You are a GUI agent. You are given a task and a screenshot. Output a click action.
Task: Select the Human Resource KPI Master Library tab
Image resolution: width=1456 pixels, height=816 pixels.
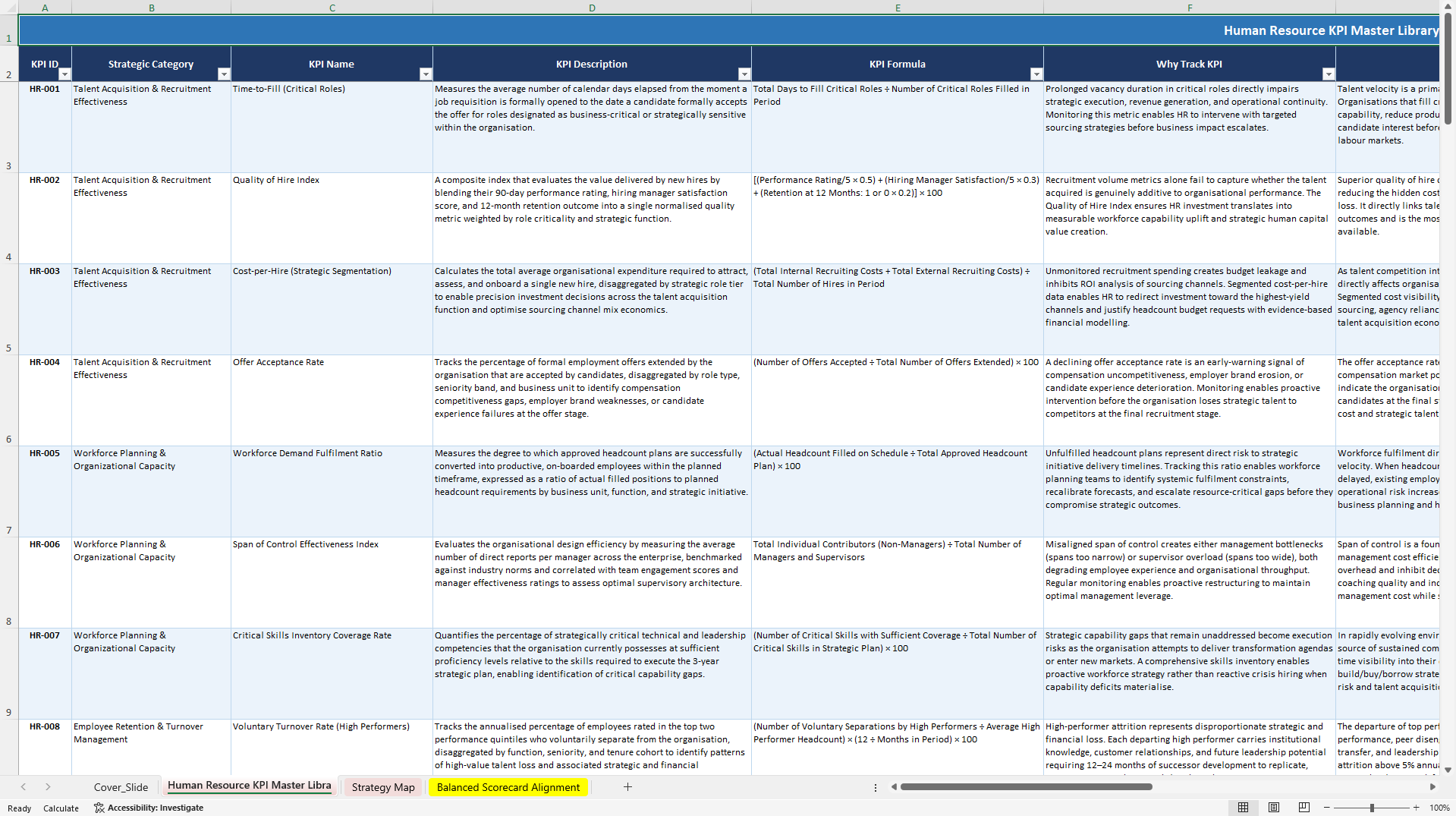click(x=249, y=786)
